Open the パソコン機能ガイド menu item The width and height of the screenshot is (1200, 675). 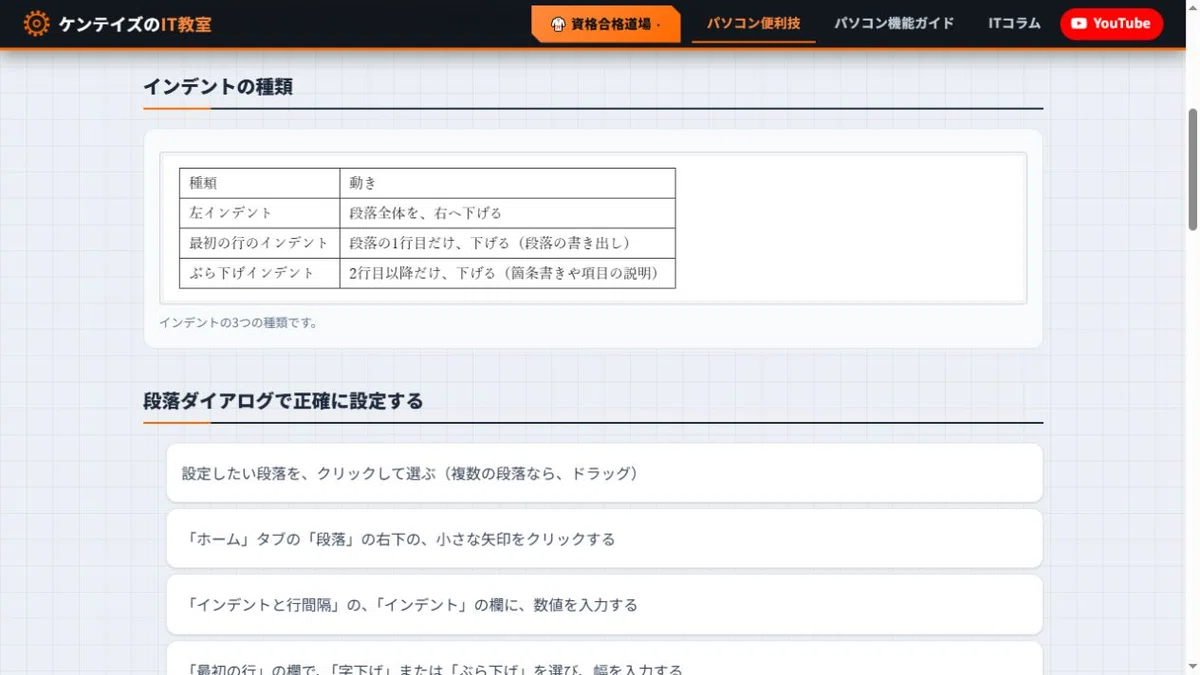click(894, 23)
